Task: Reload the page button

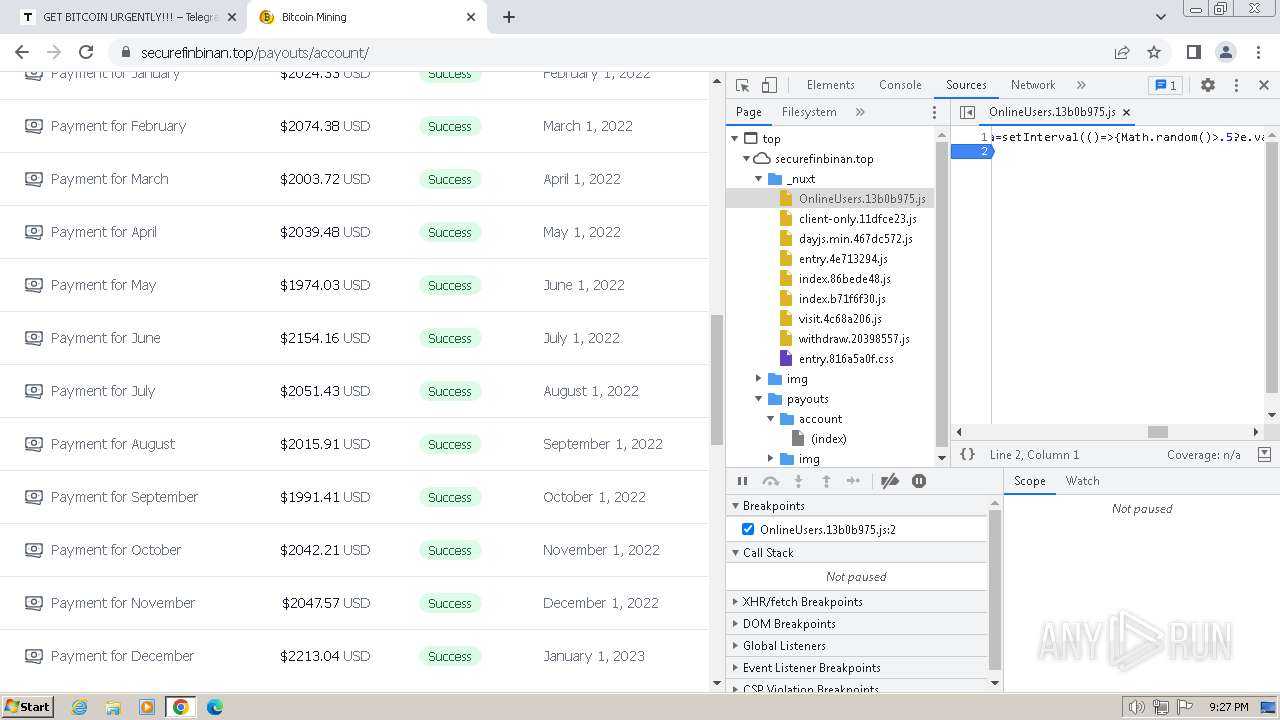Action: 86,53
